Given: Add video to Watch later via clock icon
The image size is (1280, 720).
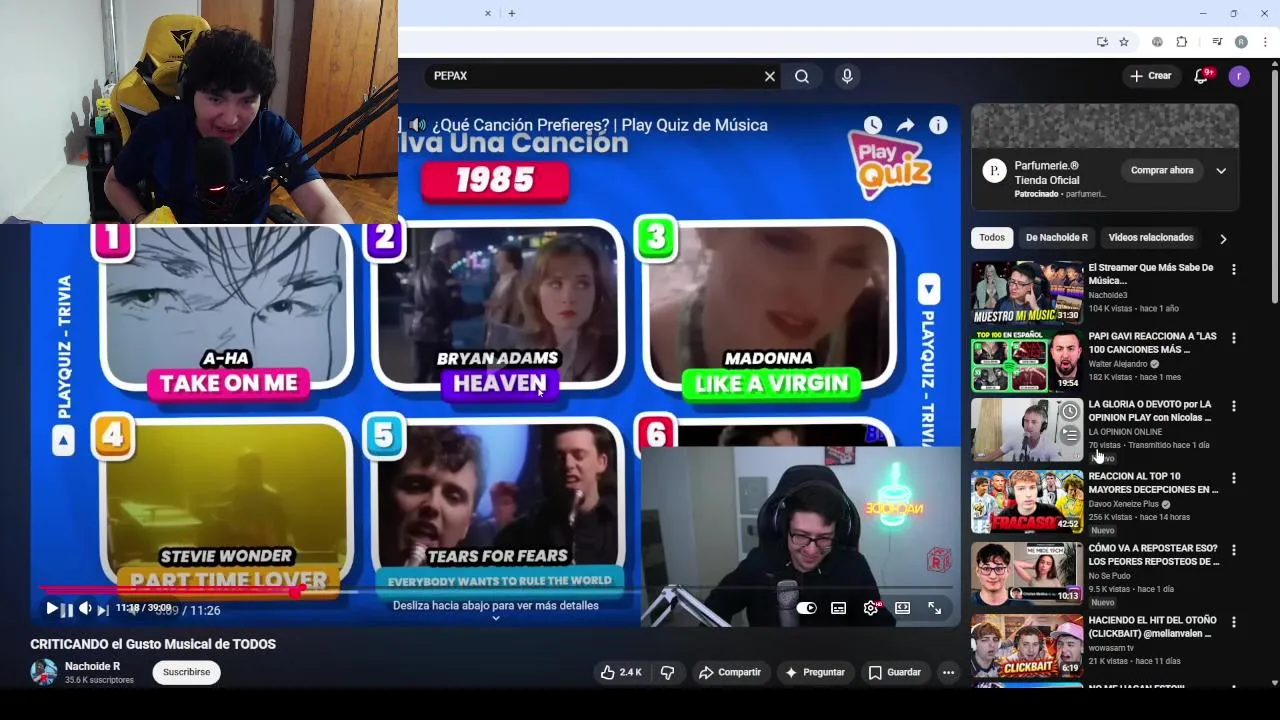Looking at the screenshot, I should (873, 125).
